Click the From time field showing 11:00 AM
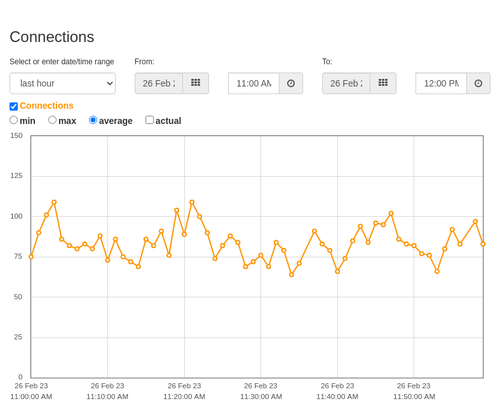The width and height of the screenshot is (500, 403). pyautogui.click(x=254, y=83)
